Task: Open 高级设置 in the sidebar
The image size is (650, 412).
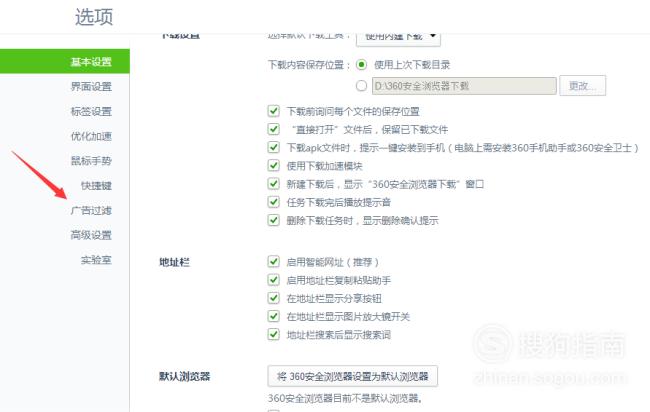Action: point(91,235)
